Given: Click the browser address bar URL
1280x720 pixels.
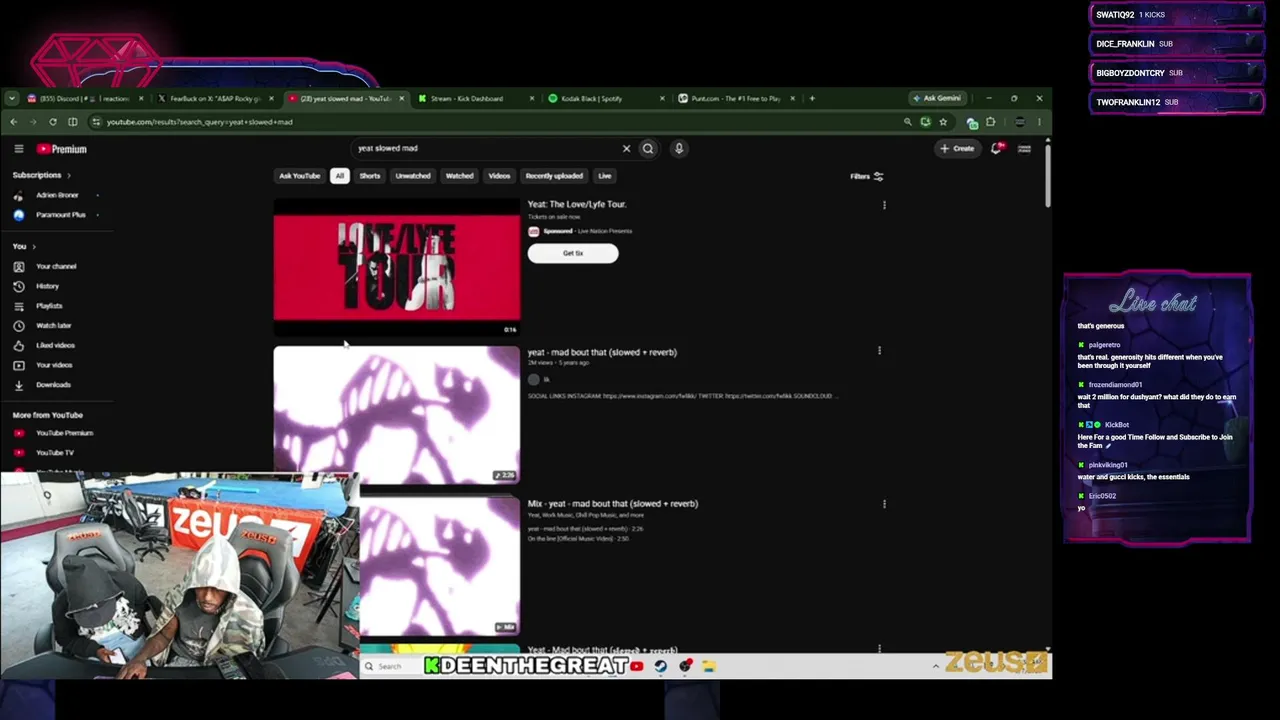Looking at the screenshot, I should [200, 123].
